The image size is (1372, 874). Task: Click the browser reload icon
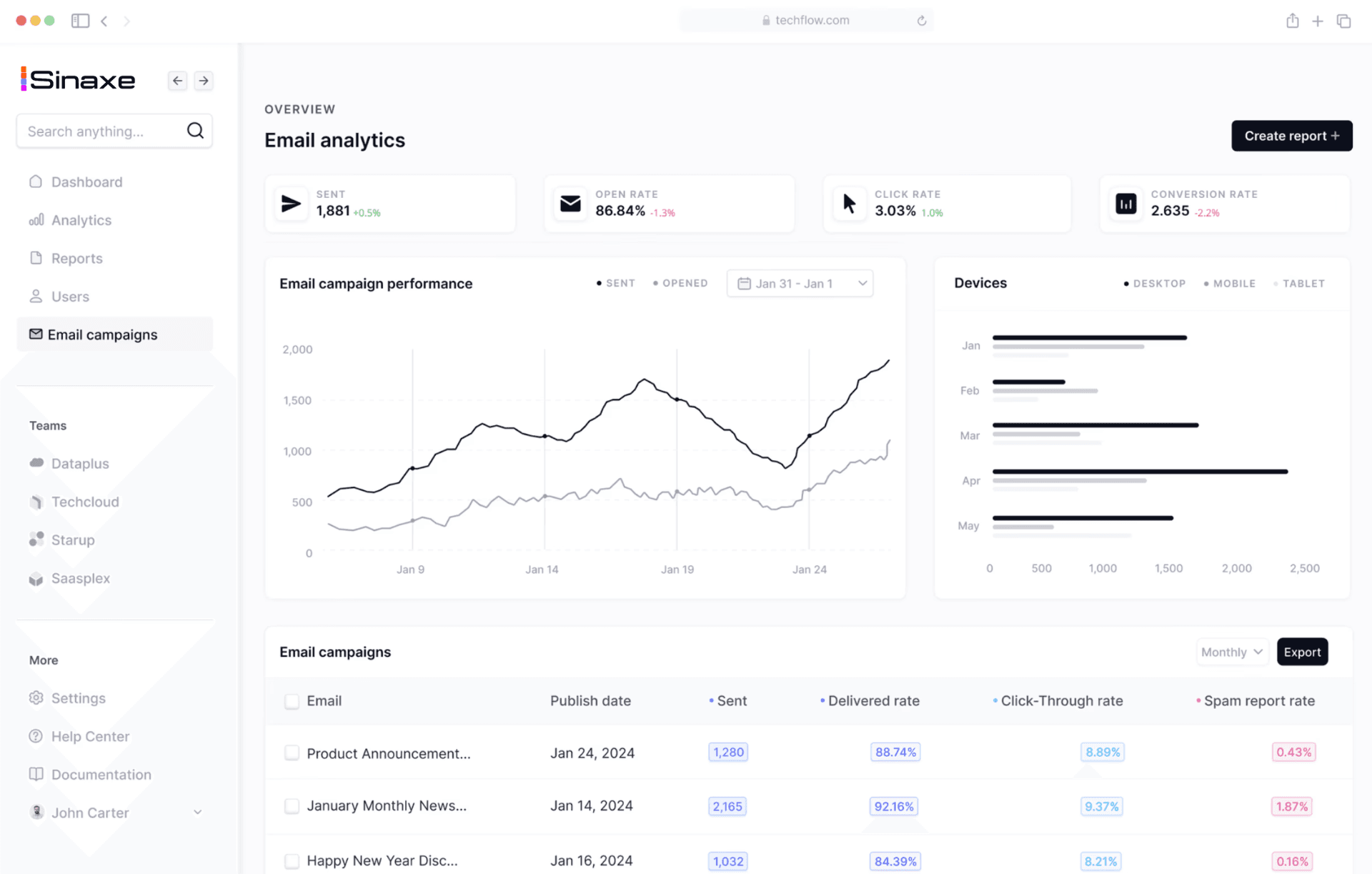[922, 21]
